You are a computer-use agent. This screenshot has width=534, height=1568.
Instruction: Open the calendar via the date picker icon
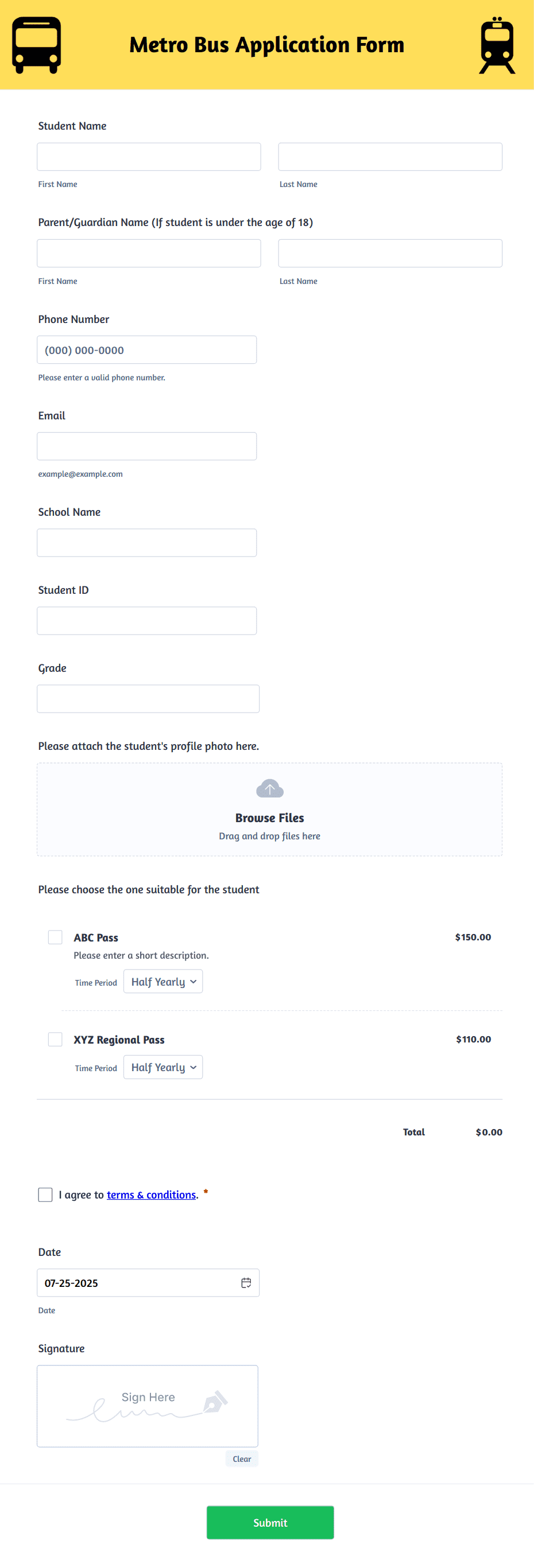(246, 1282)
